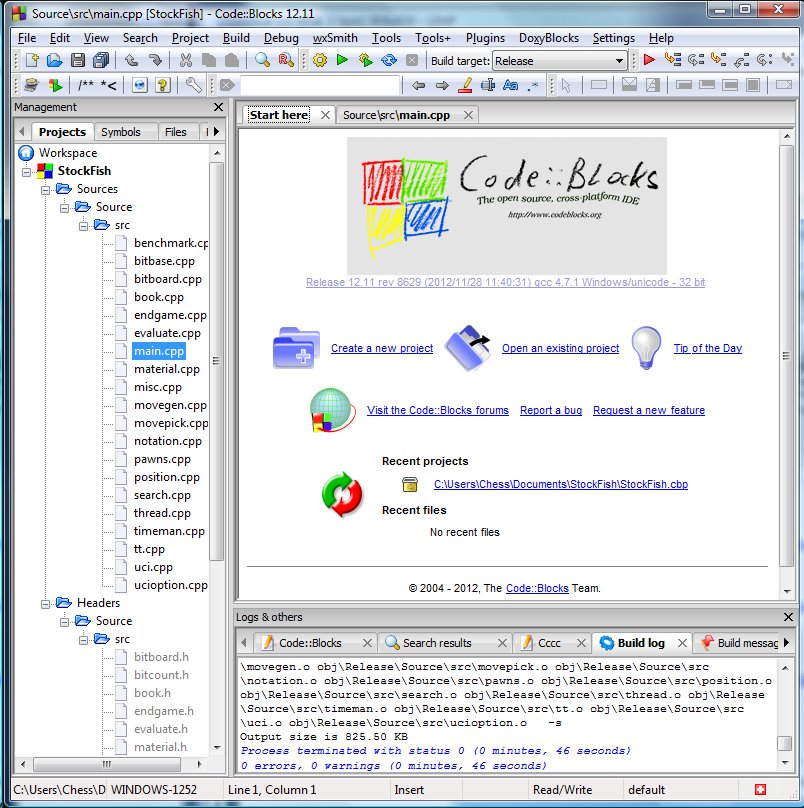Viewport: 804px width, 808px height.
Task: Open Tip of the Day link
Action: (x=708, y=348)
